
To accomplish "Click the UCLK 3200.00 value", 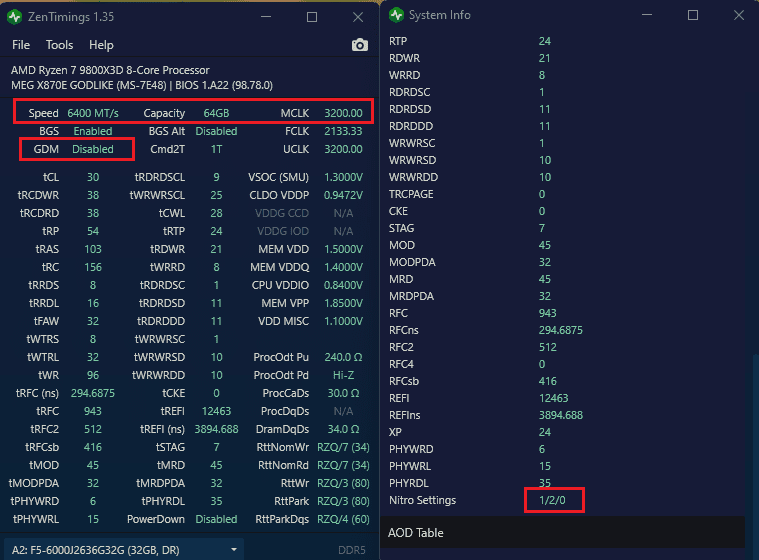I will point(343,149).
